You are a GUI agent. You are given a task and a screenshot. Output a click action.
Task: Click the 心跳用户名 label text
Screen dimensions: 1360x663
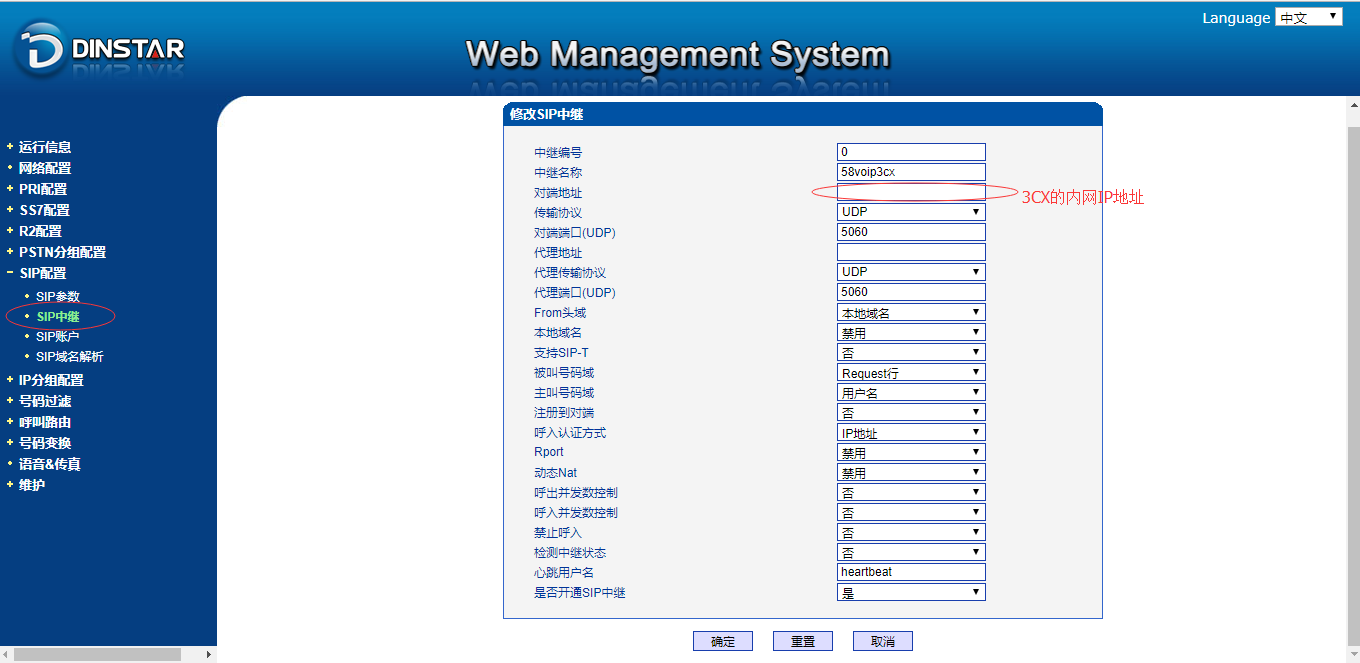coord(564,572)
